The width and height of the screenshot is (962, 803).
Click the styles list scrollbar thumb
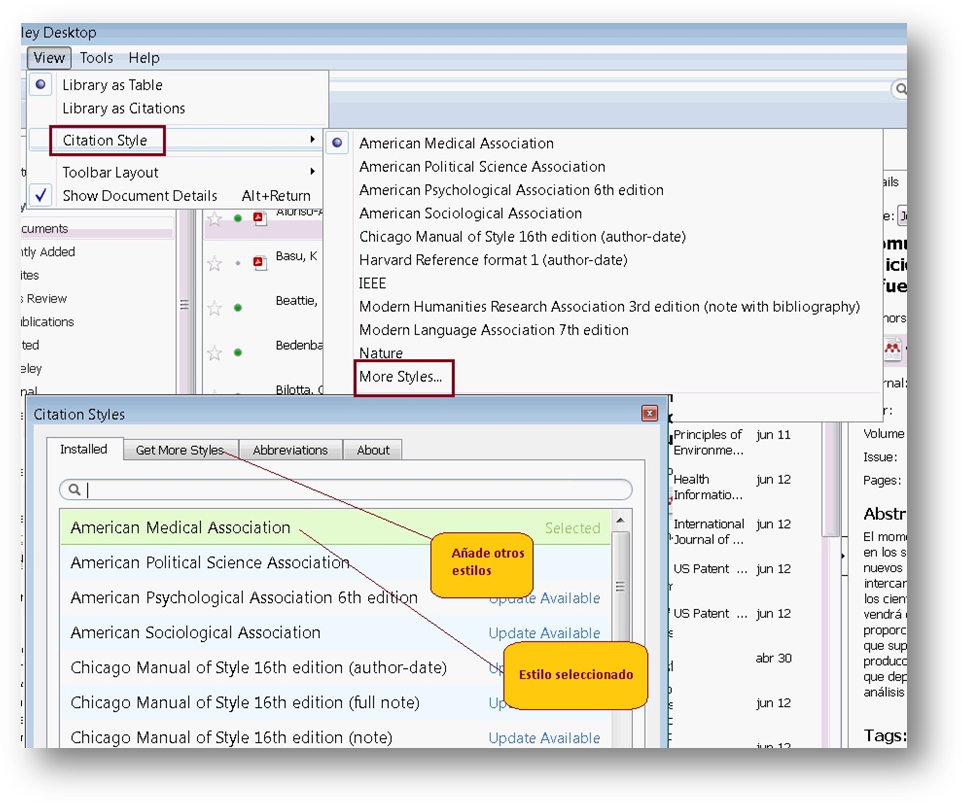[620, 586]
